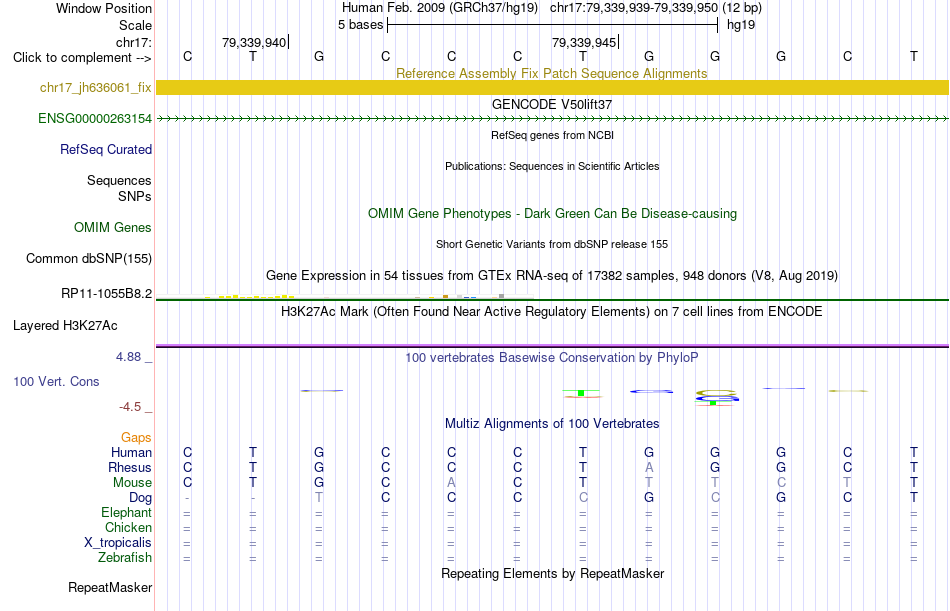Image resolution: width=950 pixels, height=611 pixels.
Task: Click the Window Position label
Action: point(104,8)
